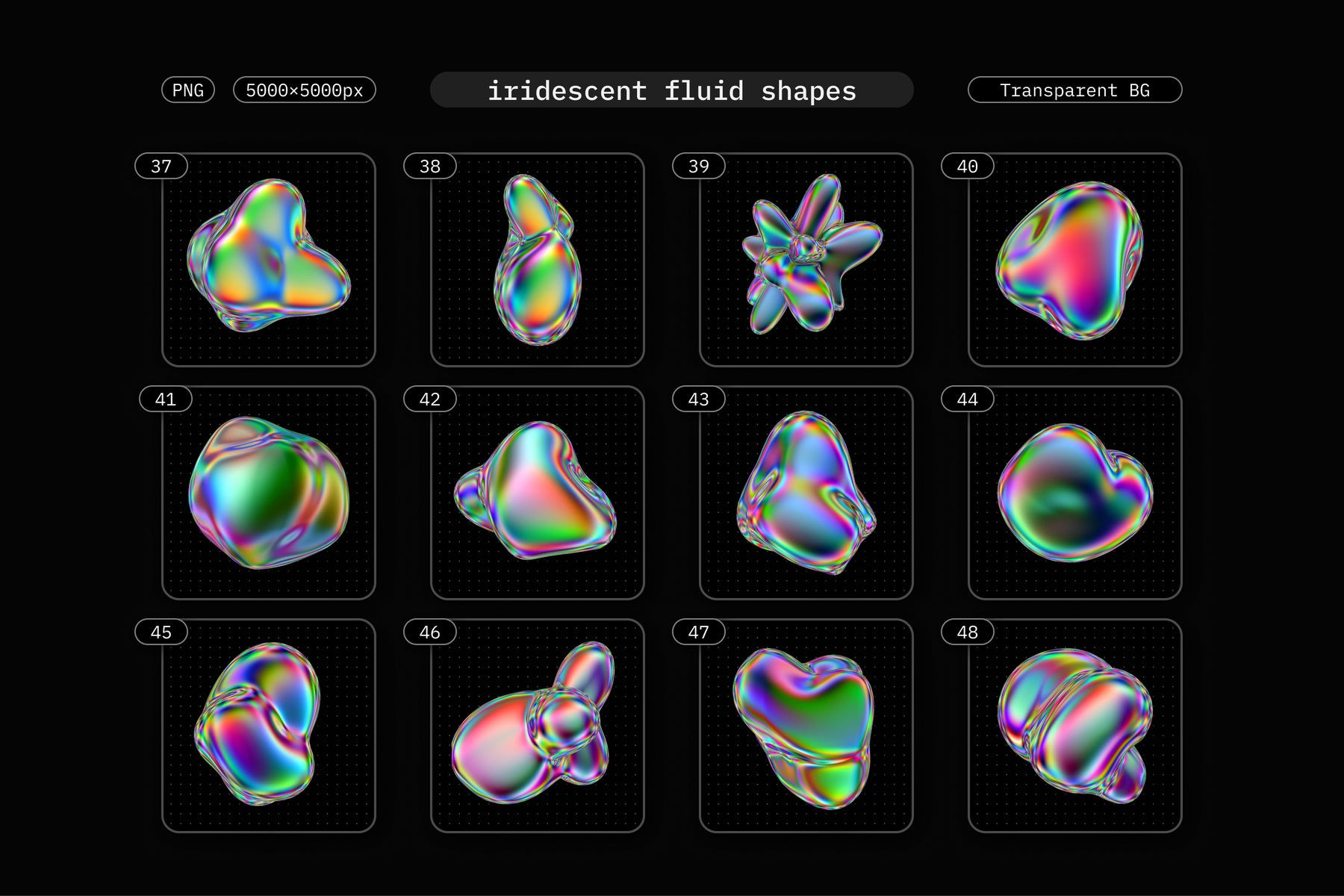Click the Transparent BG badge
1344x896 pixels.
click(1074, 90)
